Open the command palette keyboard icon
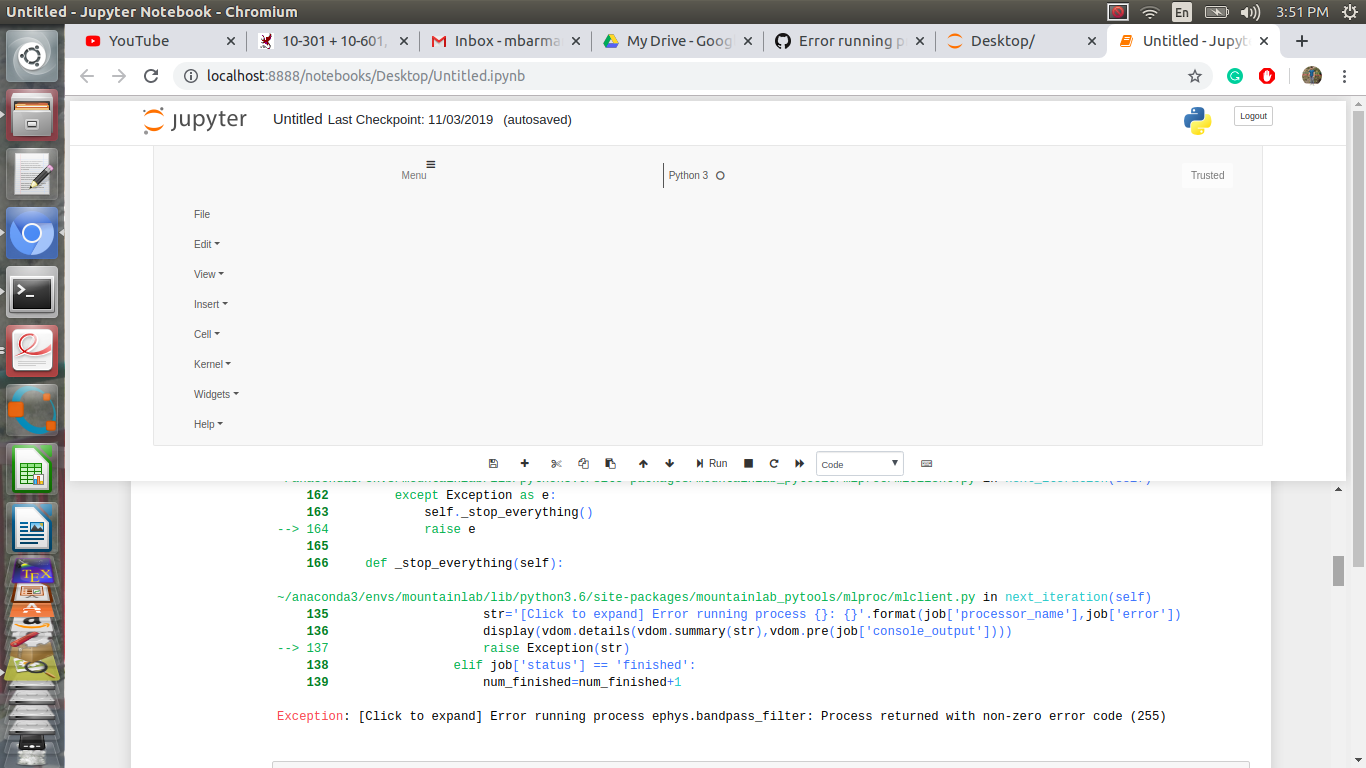The image size is (1366, 768). tap(926, 463)
